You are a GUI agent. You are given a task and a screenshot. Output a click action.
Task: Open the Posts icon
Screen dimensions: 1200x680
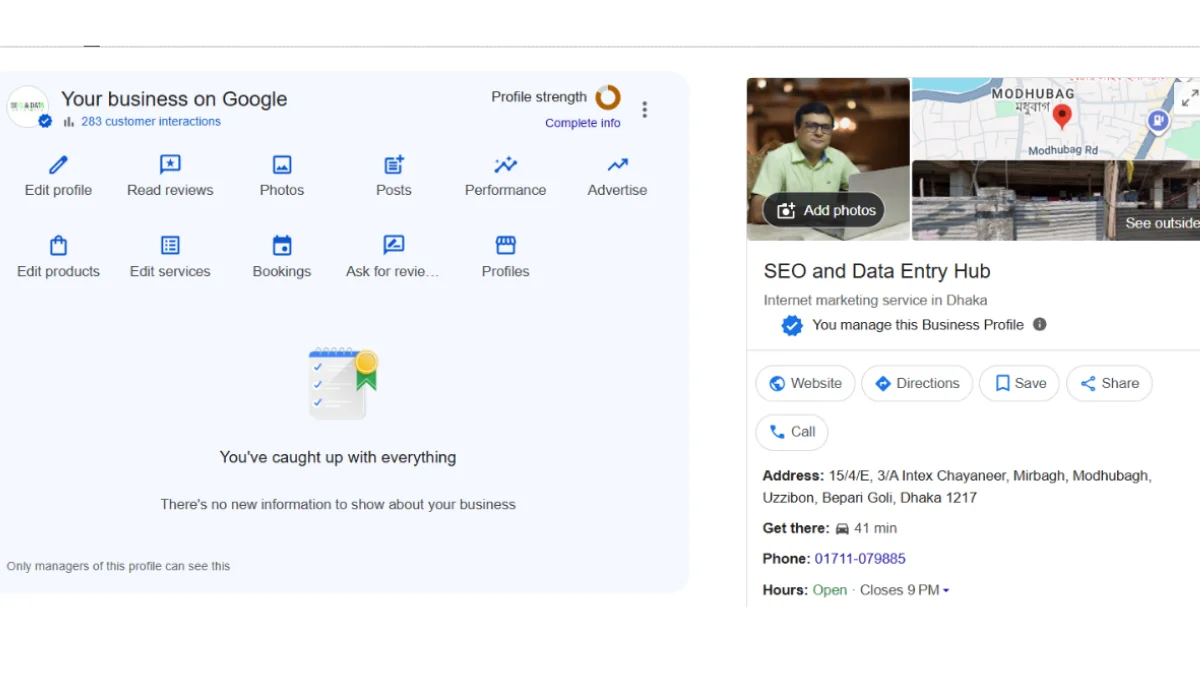coord(394,165)
